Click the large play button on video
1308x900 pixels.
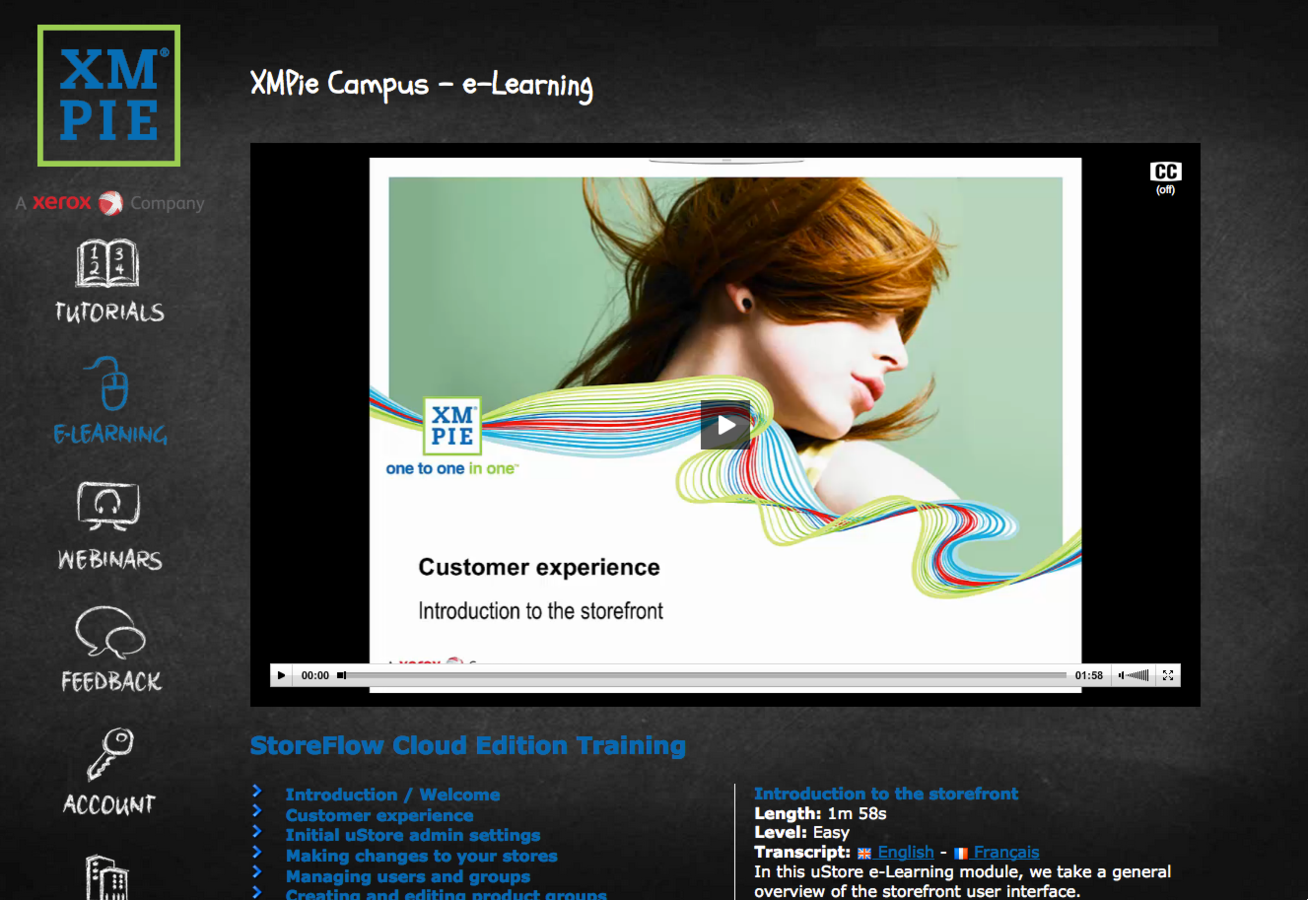click(725, 425)
